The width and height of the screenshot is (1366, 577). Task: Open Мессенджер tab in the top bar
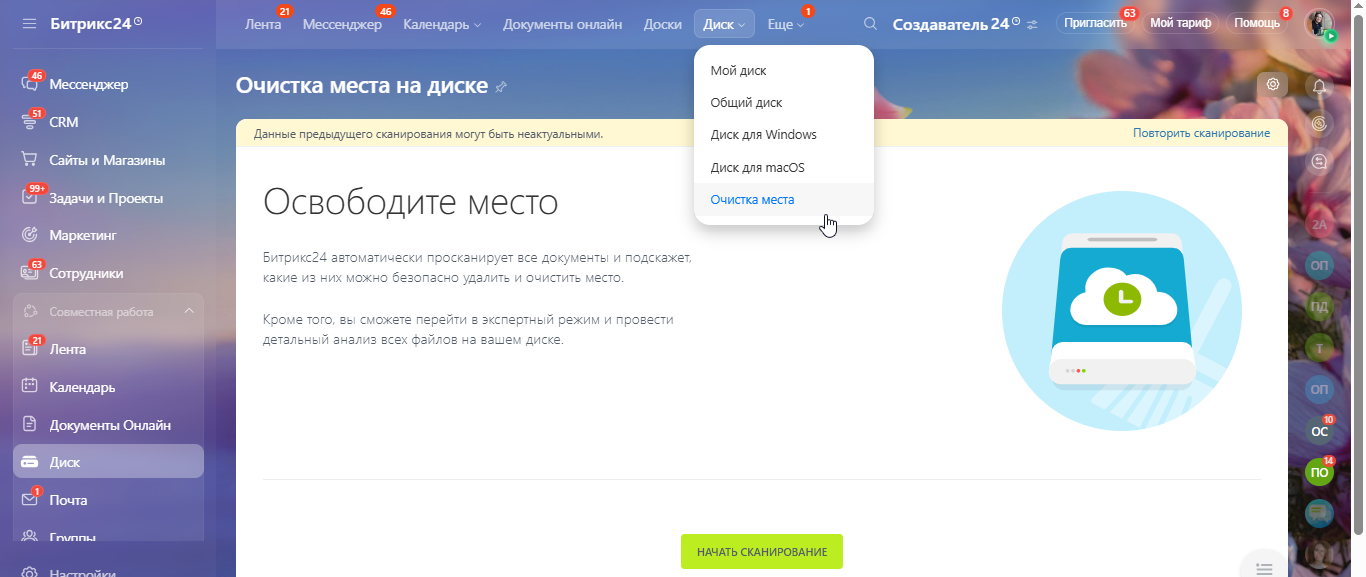click(x=342, y=24)
